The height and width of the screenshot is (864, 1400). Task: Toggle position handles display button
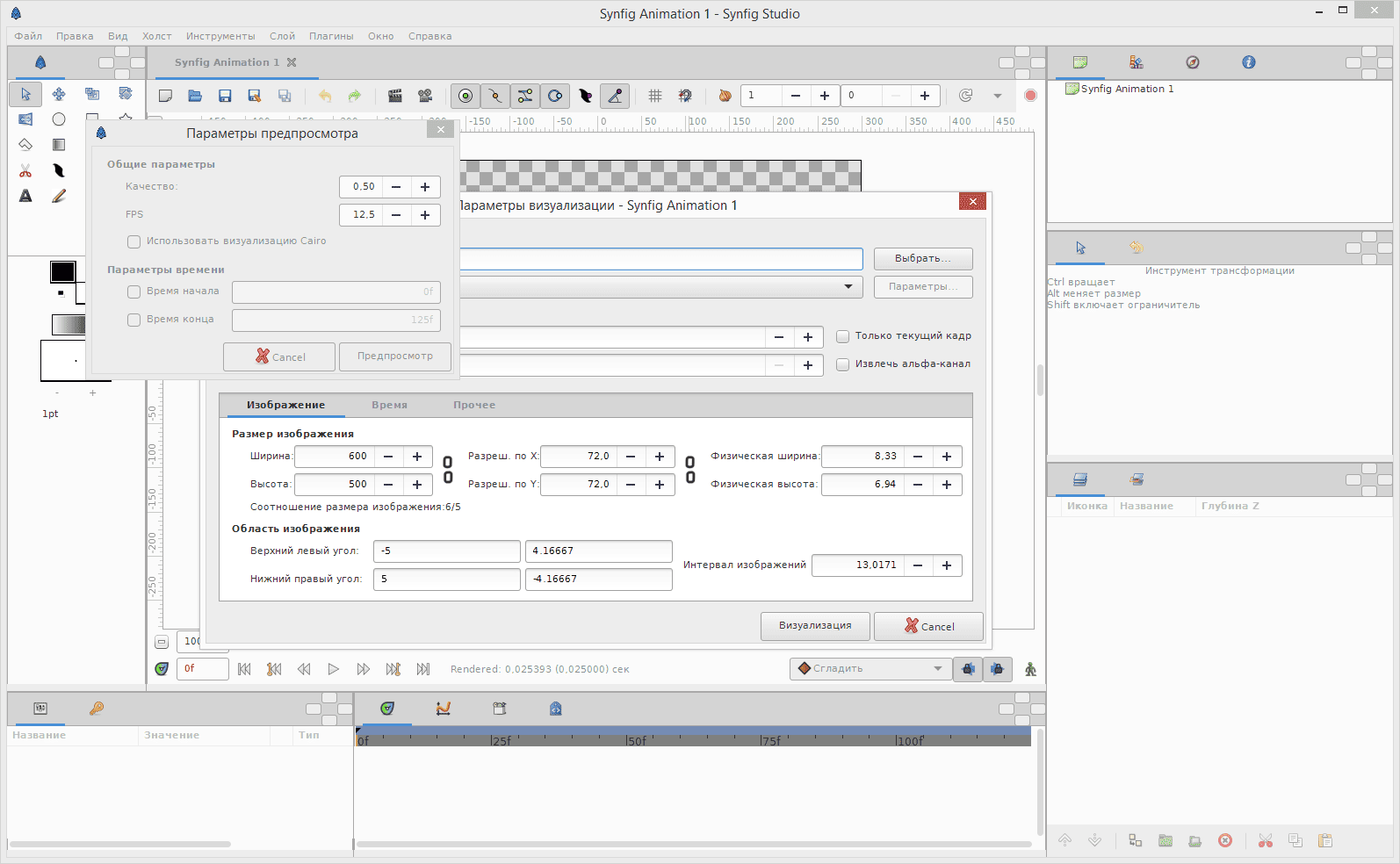pyautogui.click(x=465, y=96)
